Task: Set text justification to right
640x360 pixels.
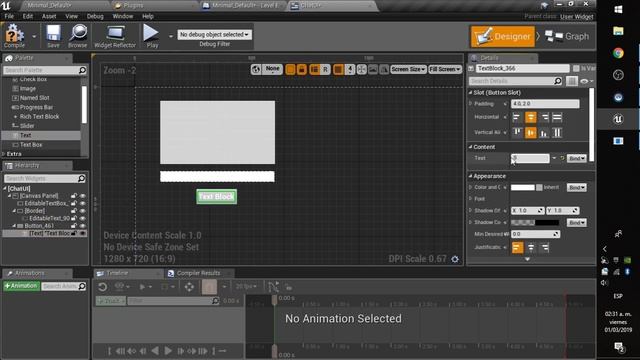Action: [x=544, y=247]
